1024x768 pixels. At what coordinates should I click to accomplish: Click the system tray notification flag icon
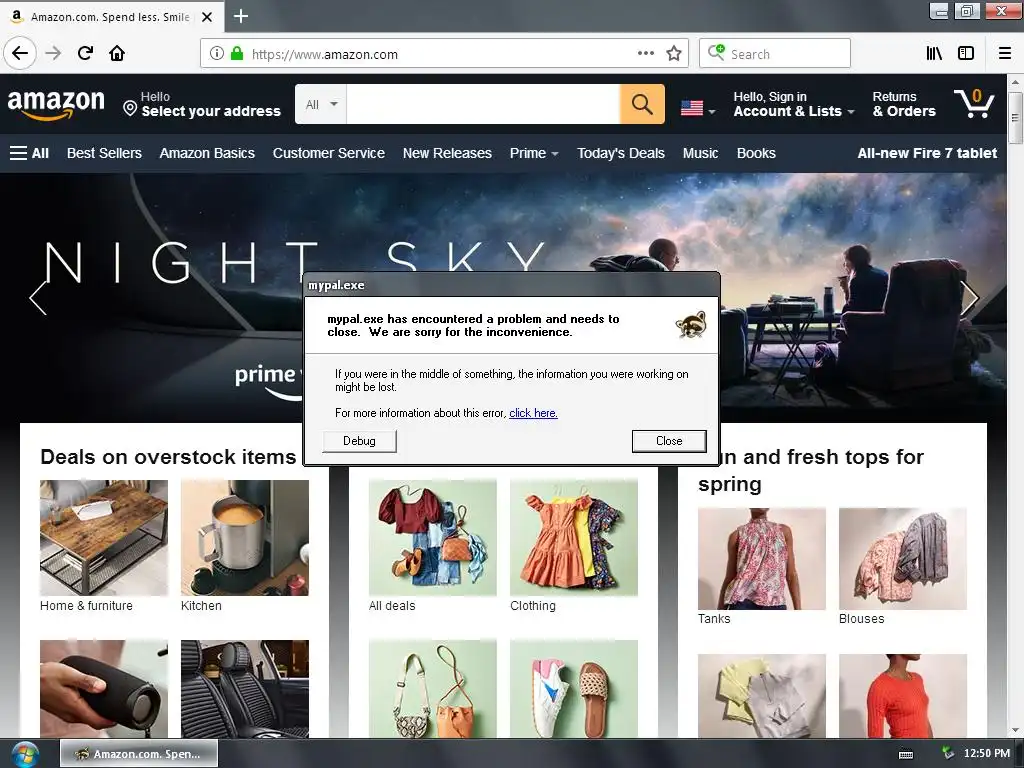[948, 754]
